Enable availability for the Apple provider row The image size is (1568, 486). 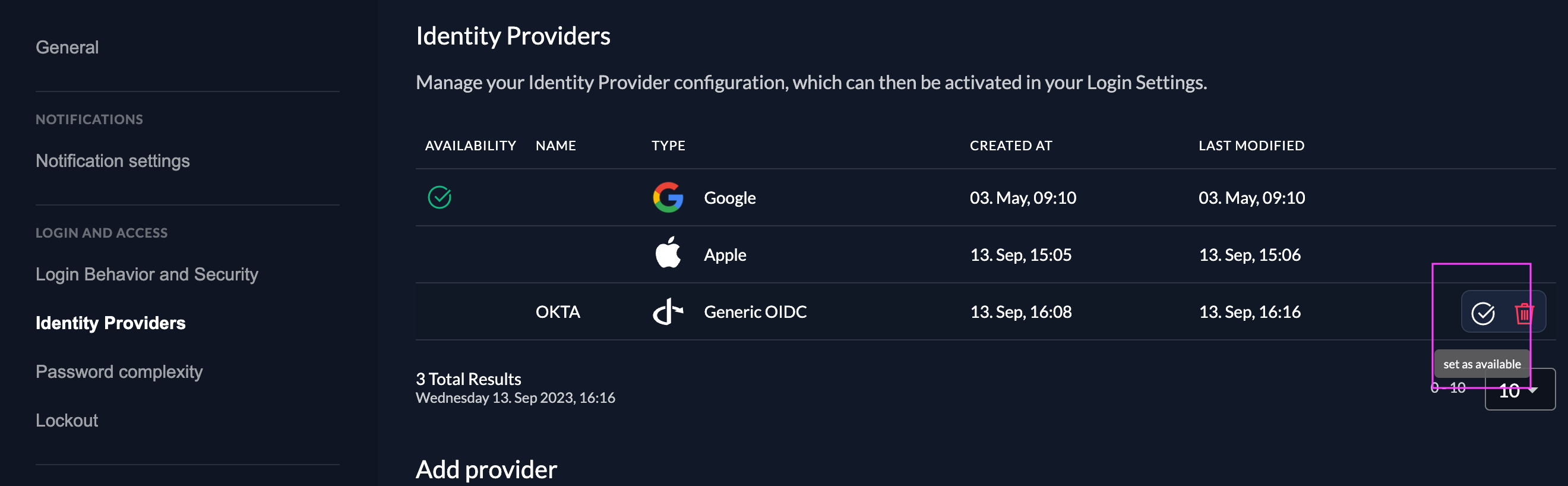click(x=440, y=254)
